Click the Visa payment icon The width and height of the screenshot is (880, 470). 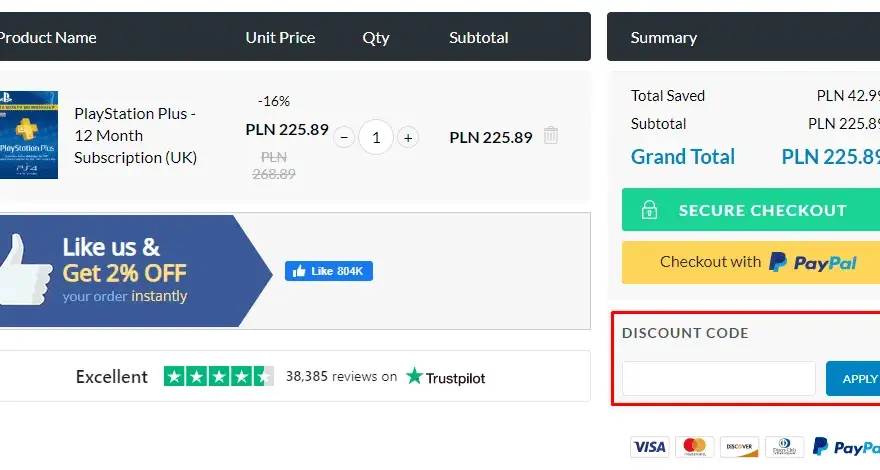tap(649, 447)
